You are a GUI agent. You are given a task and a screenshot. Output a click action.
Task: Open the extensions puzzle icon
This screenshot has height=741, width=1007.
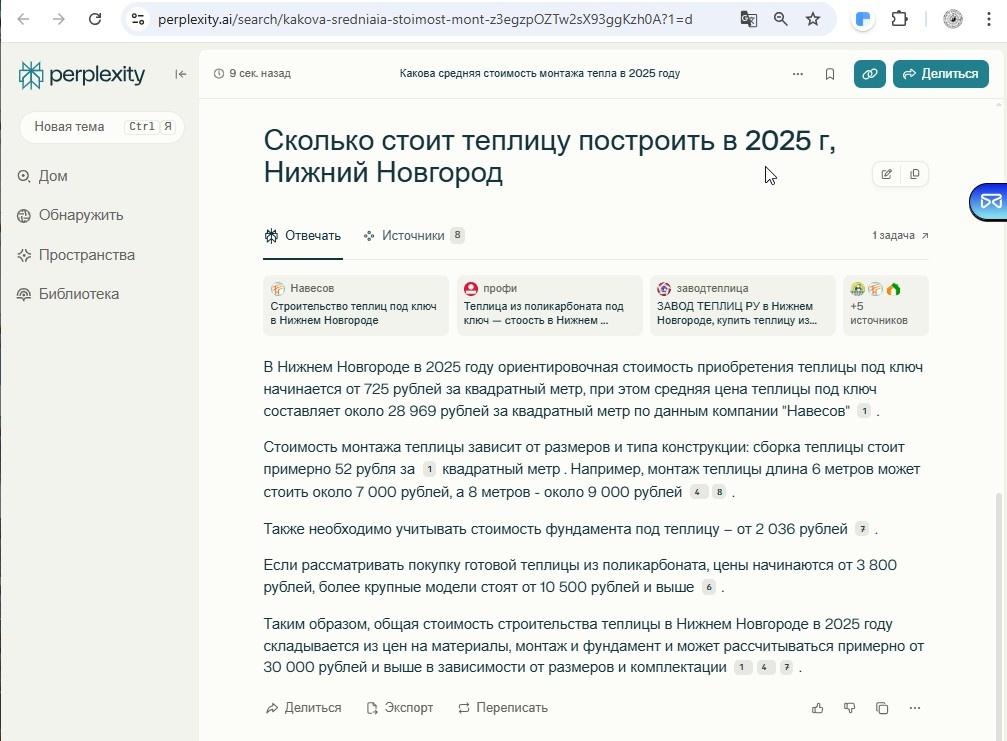point(900,19)
